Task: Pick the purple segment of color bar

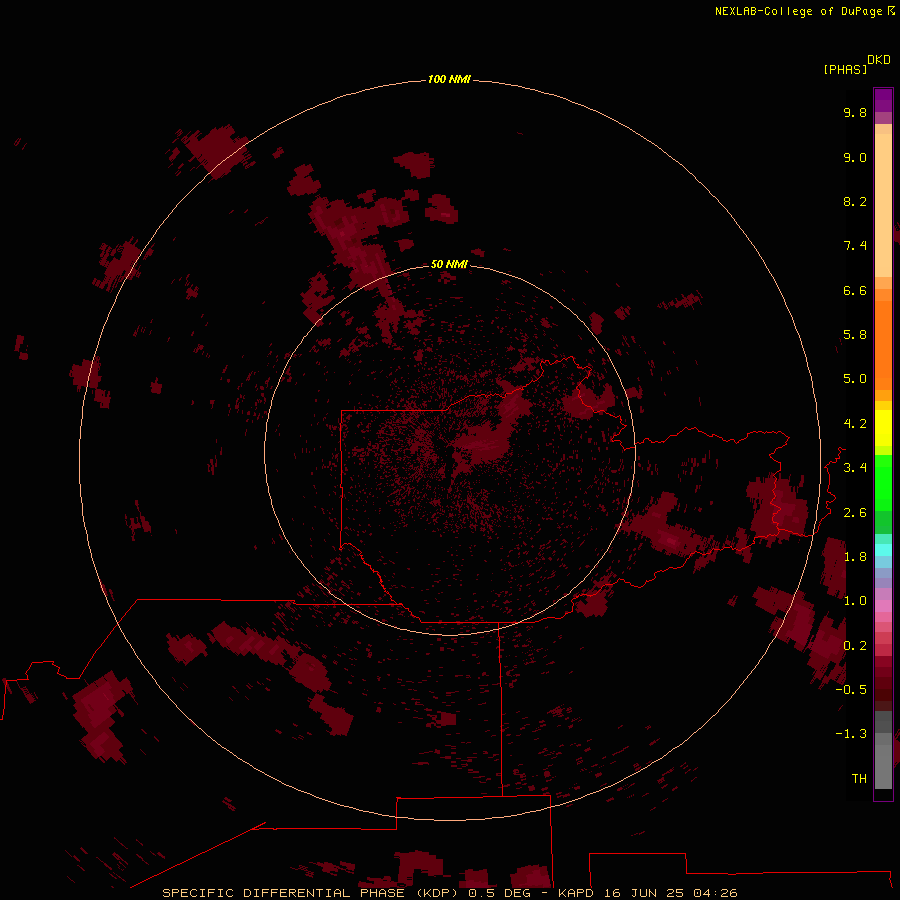Action: click(x=883, y=100)
